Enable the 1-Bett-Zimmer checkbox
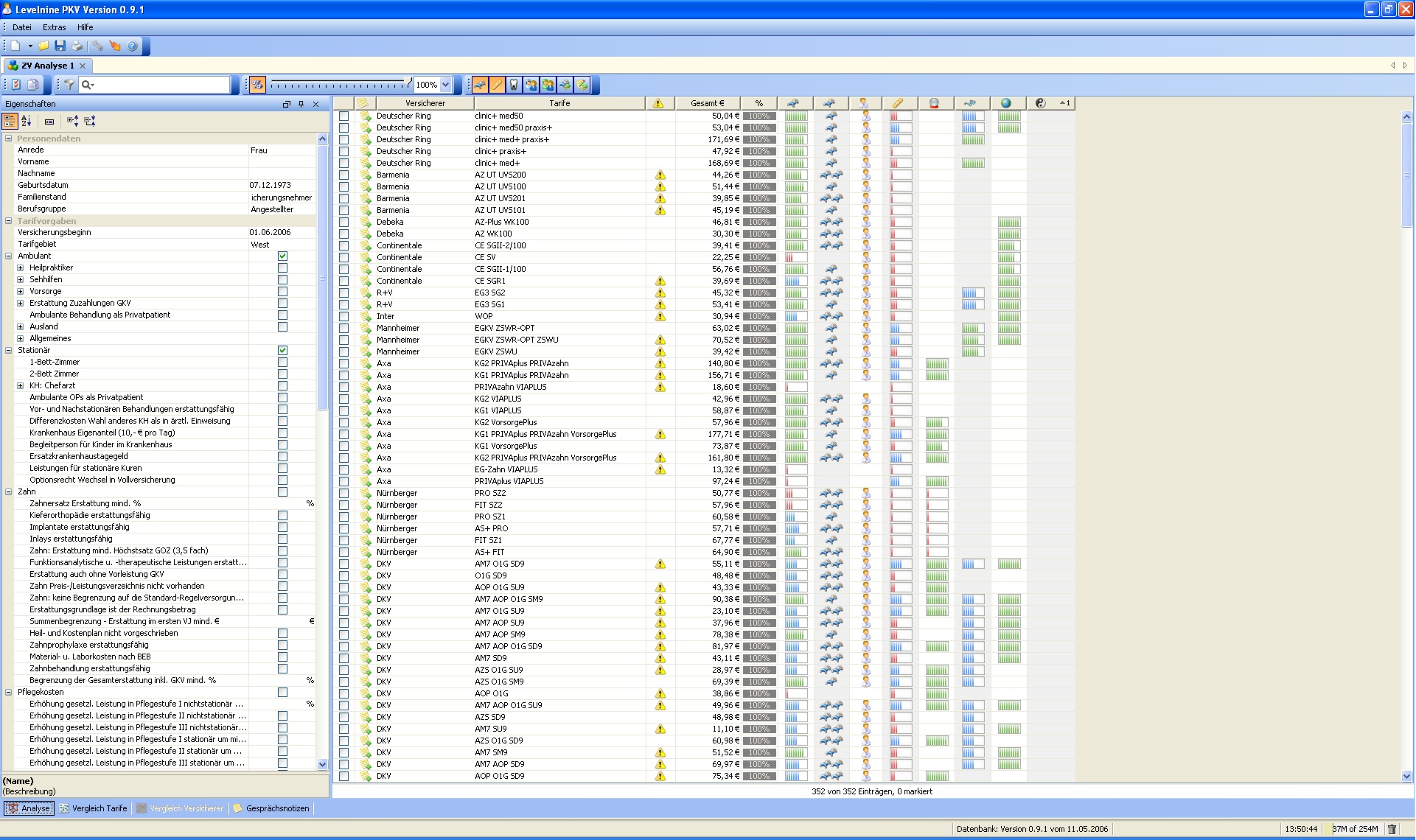 (282, 362)
